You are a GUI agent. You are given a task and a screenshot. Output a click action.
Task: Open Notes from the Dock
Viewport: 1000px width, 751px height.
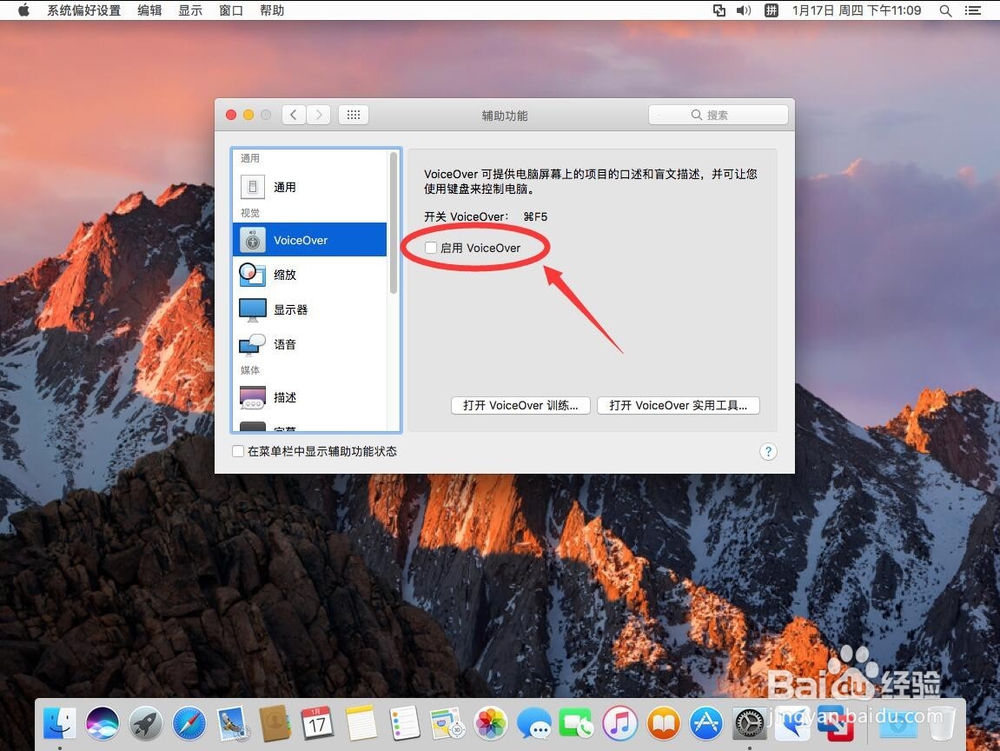[x=361, y=724]
